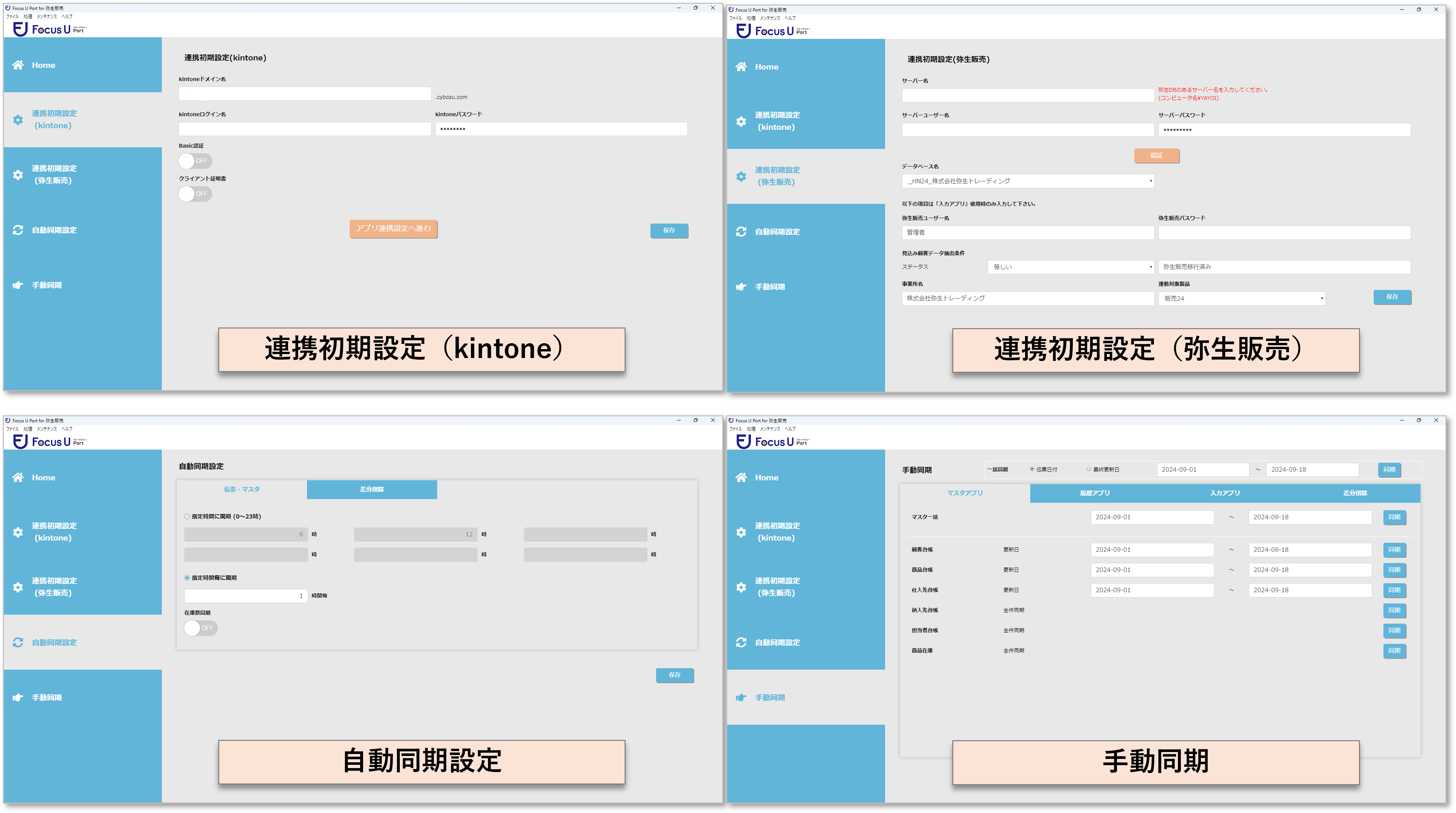The width and height of the screenshot is (1456, 813).
Task: Switch to マスタアプリ tab
Action: [965, 493]
